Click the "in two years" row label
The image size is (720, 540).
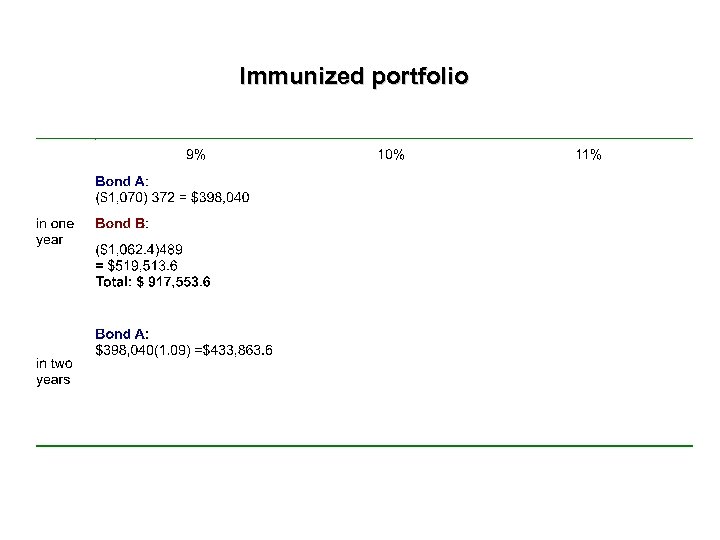point(54,371)
